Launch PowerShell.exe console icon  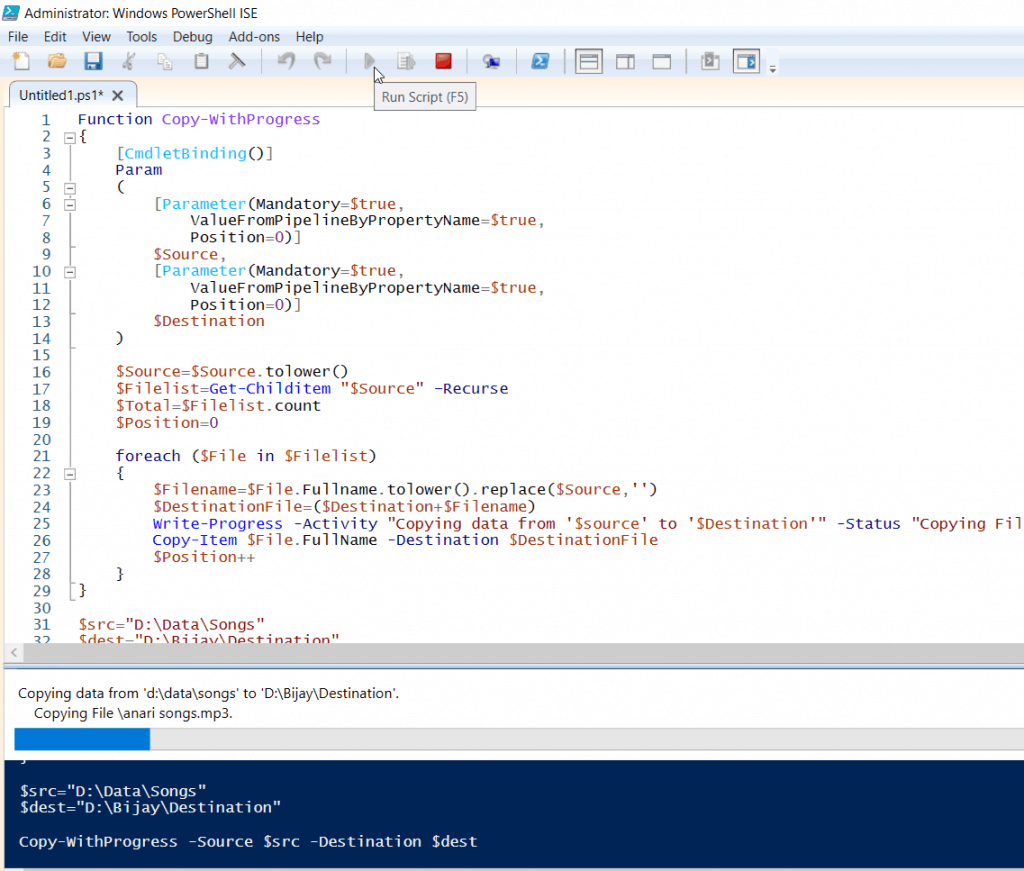pos(540,61)
